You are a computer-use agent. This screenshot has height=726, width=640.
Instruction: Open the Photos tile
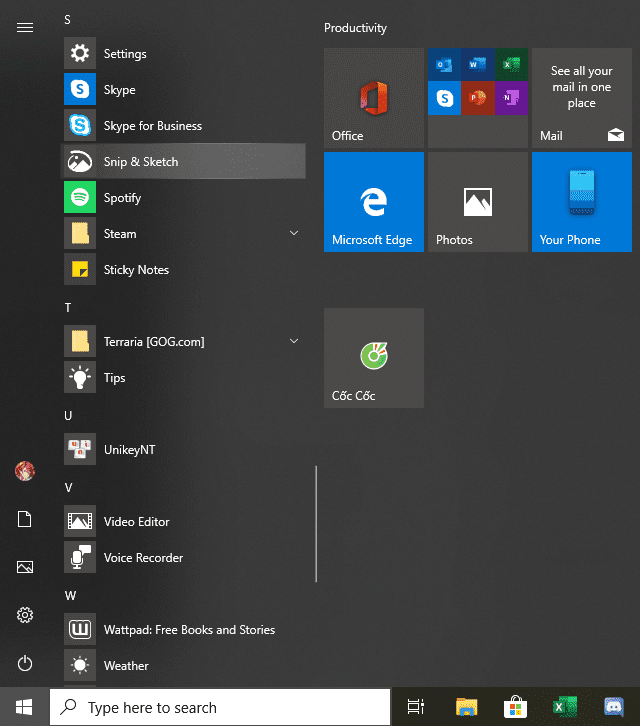pos(478,202)
